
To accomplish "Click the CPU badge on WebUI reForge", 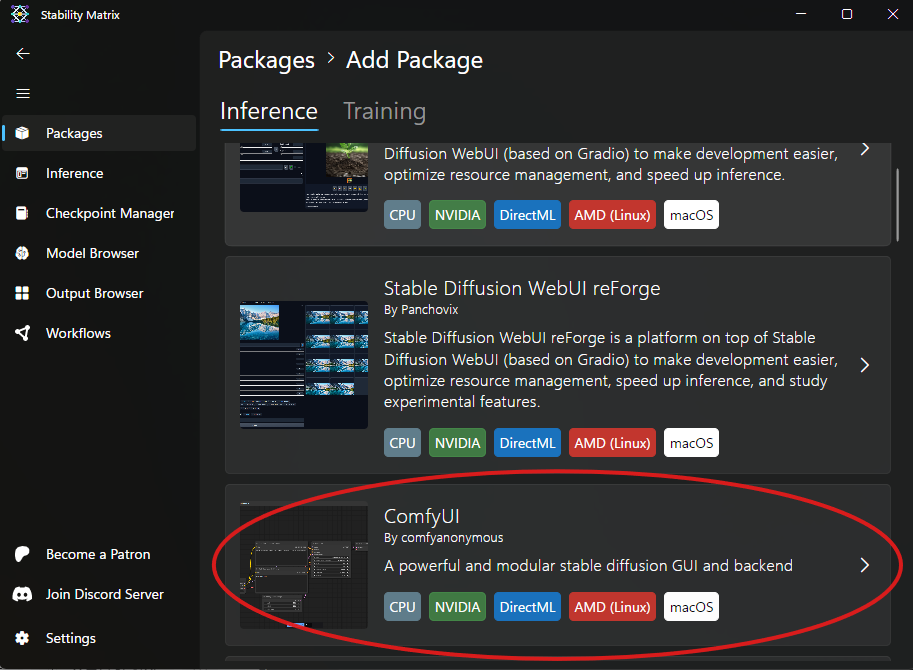I will [x=402, y=443].
